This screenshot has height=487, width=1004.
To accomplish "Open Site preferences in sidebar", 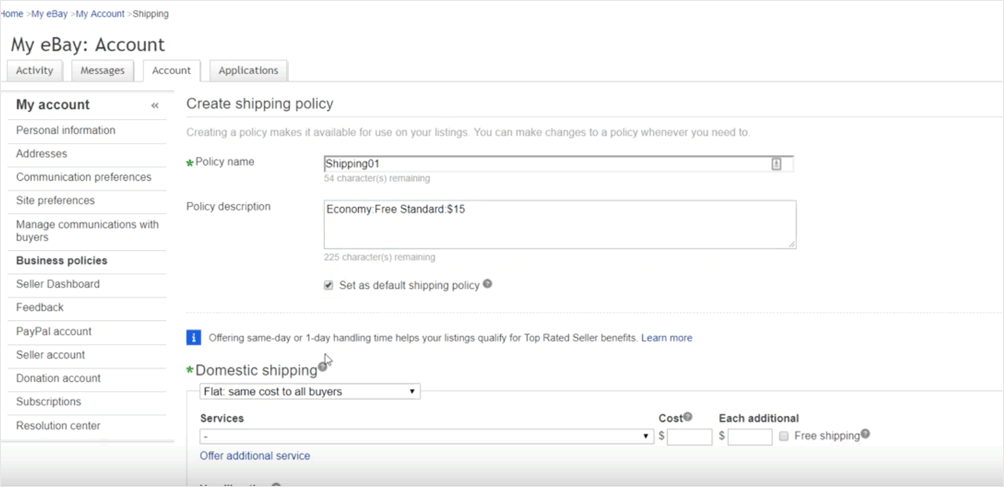I will click(55, 200).
